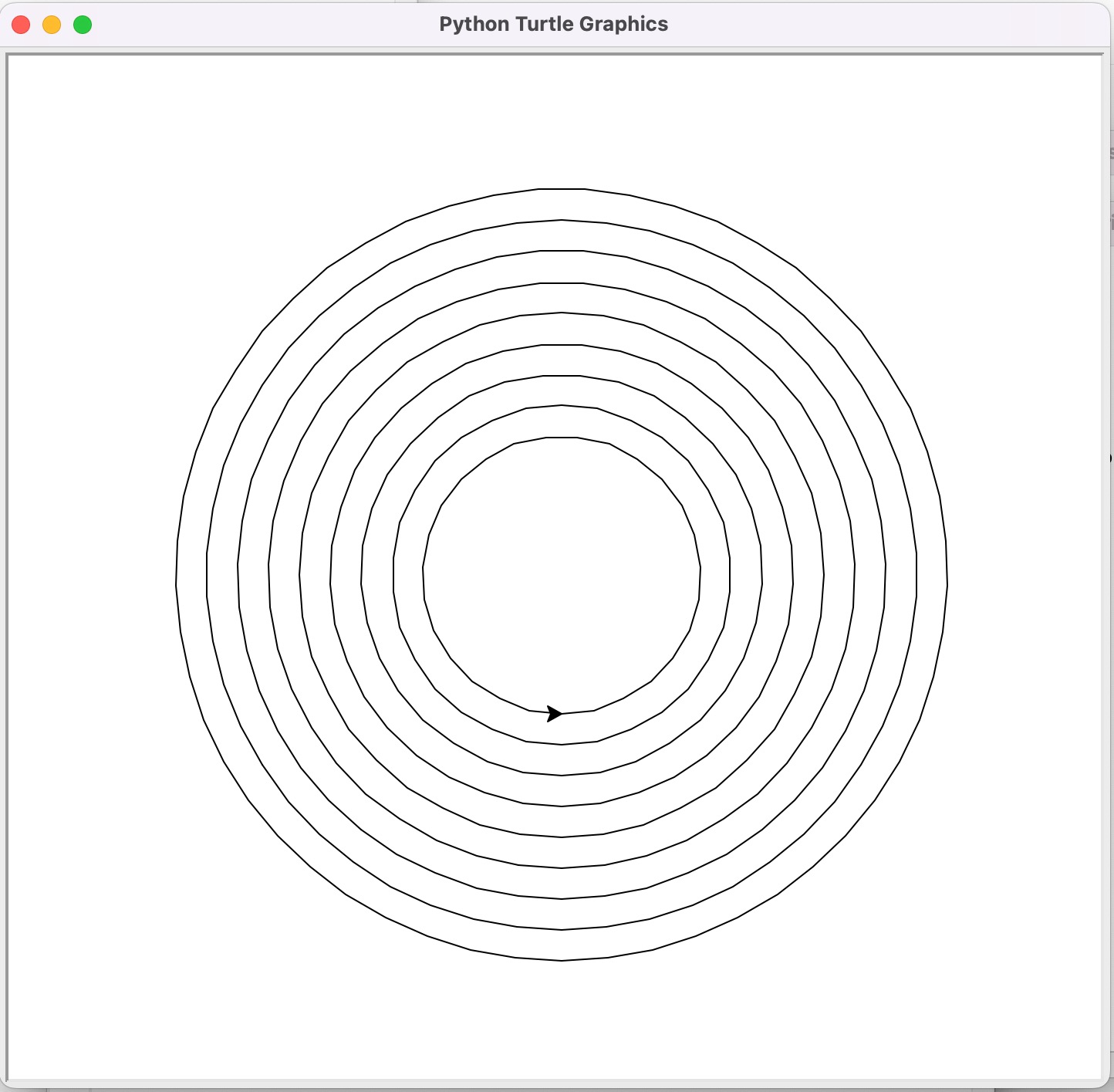The width and height of the screenshot is (1114, 1092).
Task: Click the black turtle arrowhead cursor
Action: click(x=554, y=714)
